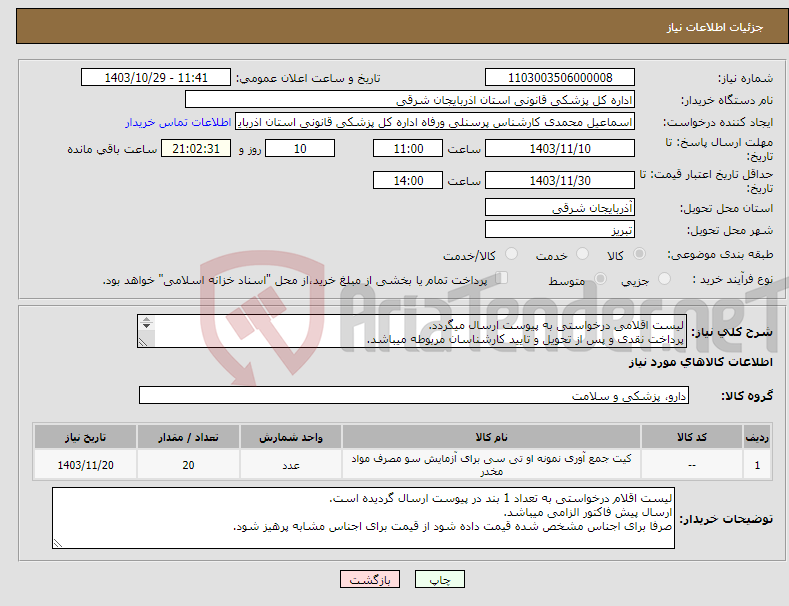Viewport: 789px width, 606px height.
Task: Click the row number cell 1
Action: pyautogui.click(x=757, y=465)
